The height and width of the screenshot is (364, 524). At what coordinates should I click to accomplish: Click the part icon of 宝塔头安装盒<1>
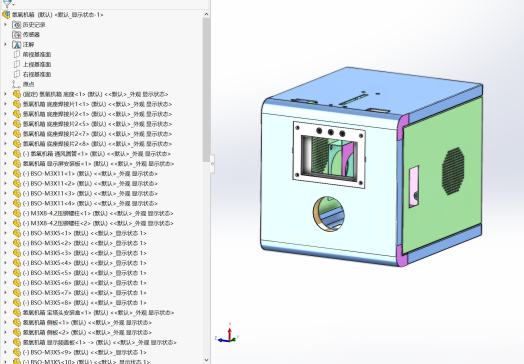(17, 313)
